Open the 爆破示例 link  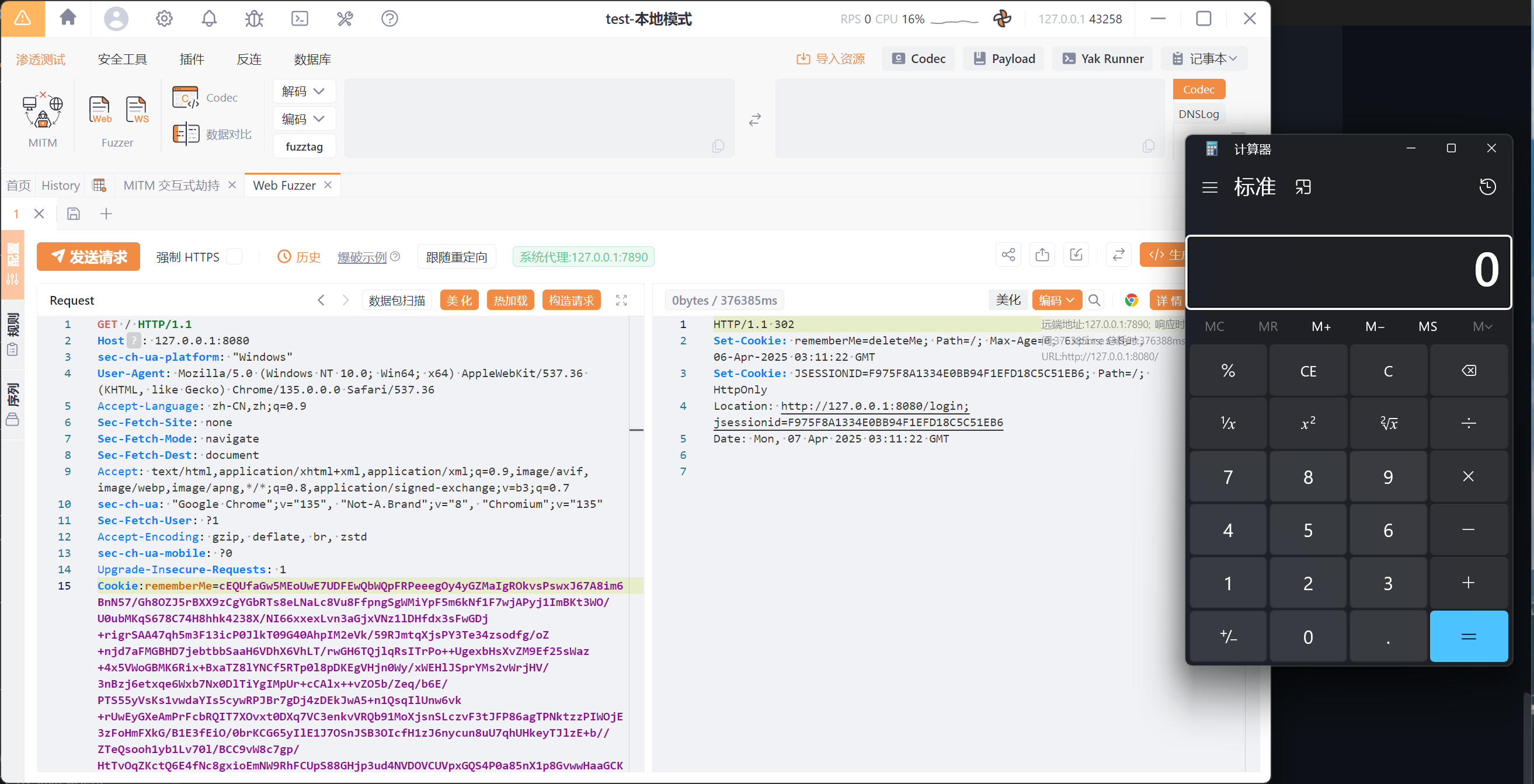click(362, 257)
